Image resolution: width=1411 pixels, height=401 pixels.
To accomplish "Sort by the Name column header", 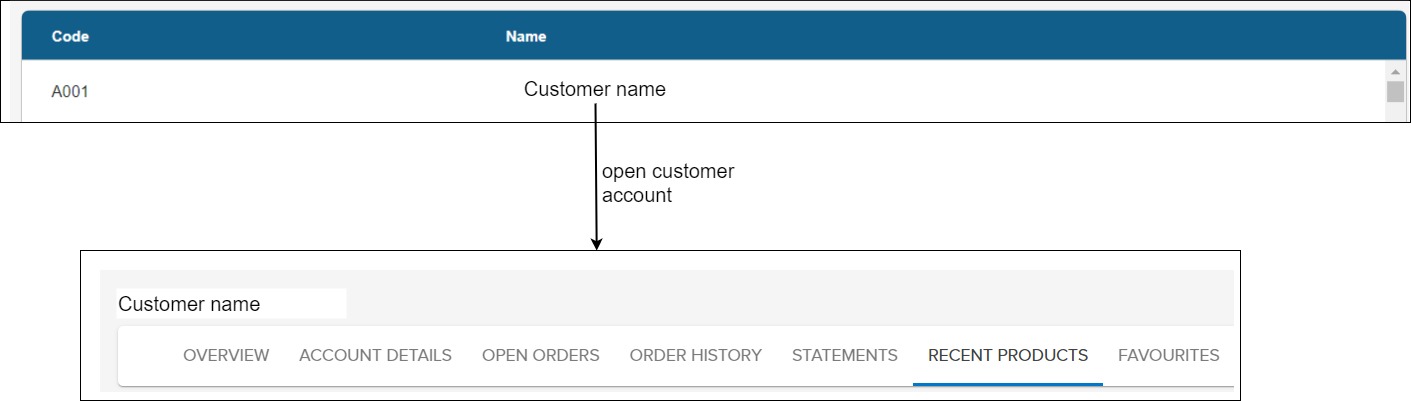I will (526, 37).
